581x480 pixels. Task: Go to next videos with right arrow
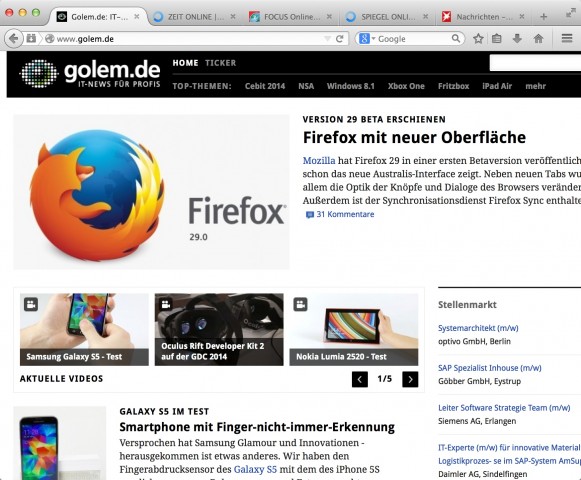tap(410, 379)
